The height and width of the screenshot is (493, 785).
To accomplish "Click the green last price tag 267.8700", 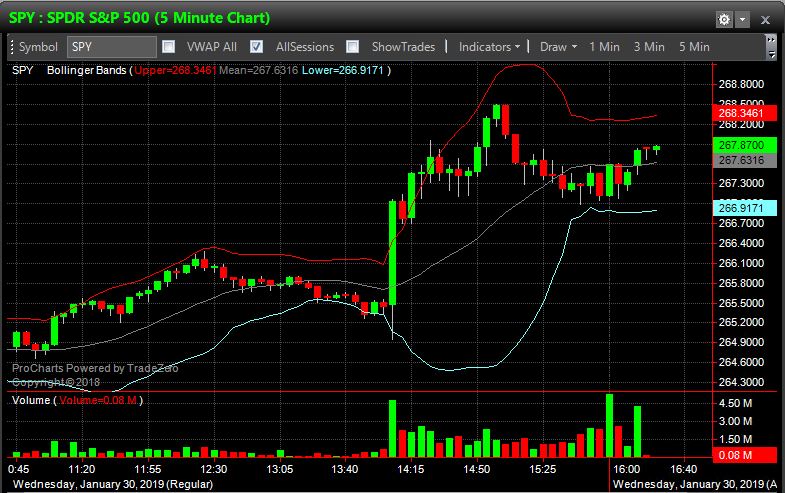I will pos(741,146).
